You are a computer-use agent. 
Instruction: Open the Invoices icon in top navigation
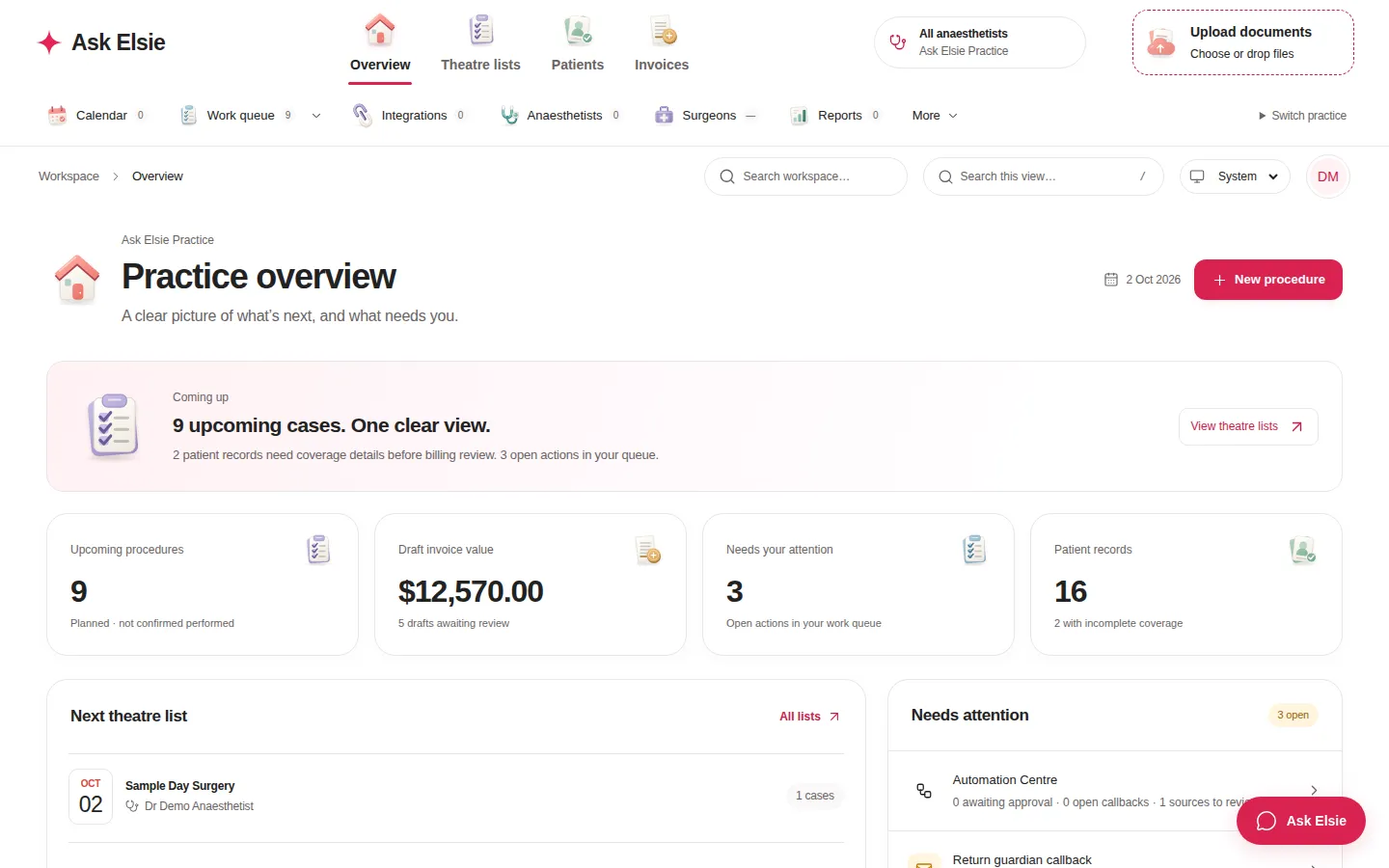[x=662, y=31]
